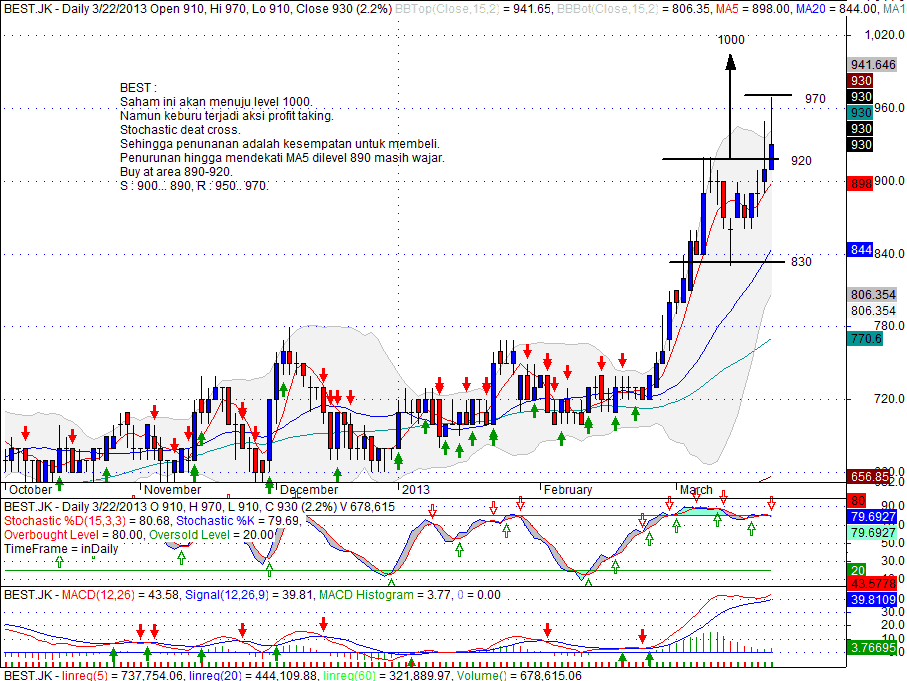Click the 'S : 900... 890, R : 950.. 970.' line
907x681 pixels.
[x=194, y=186]
